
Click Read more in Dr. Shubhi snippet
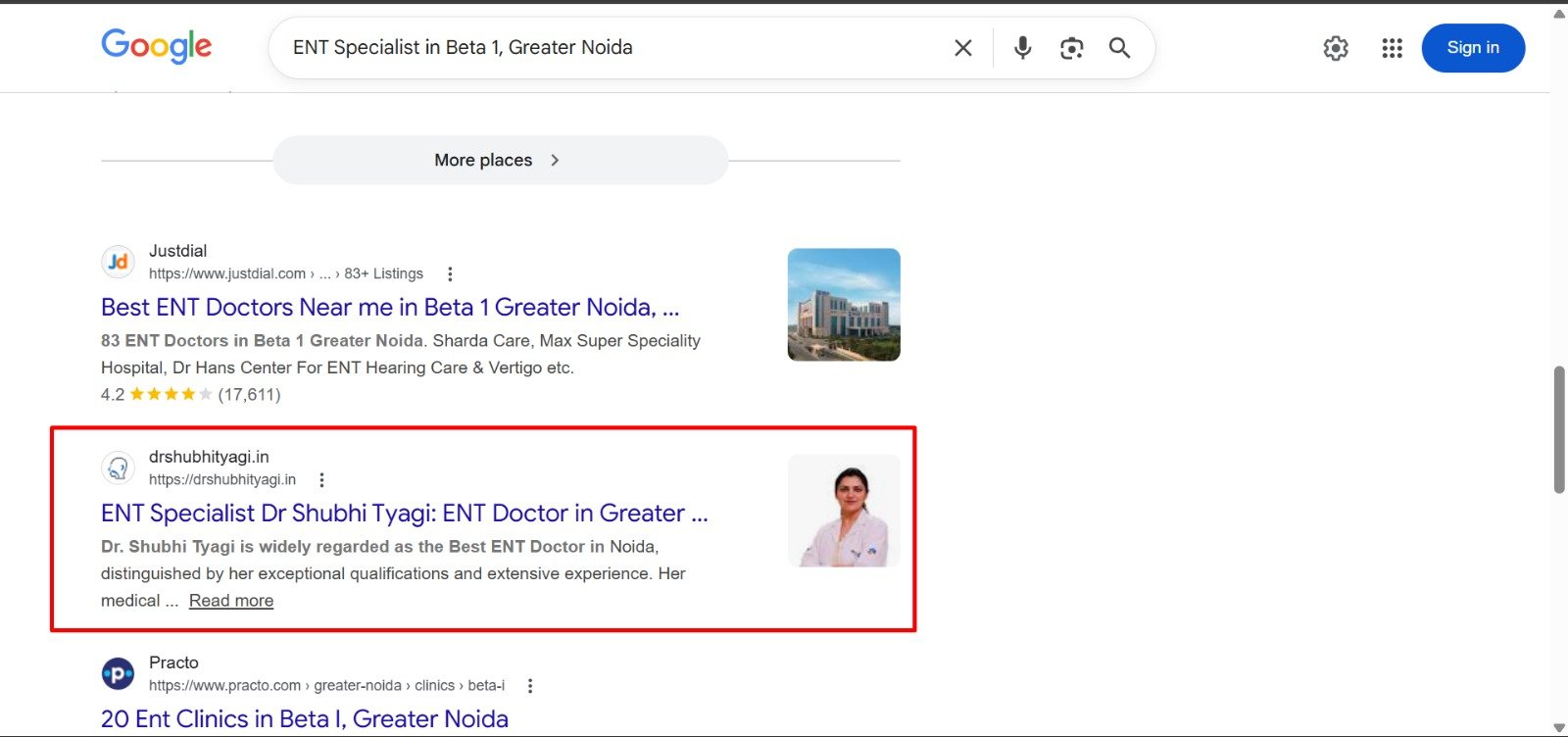tap(231, 601)
